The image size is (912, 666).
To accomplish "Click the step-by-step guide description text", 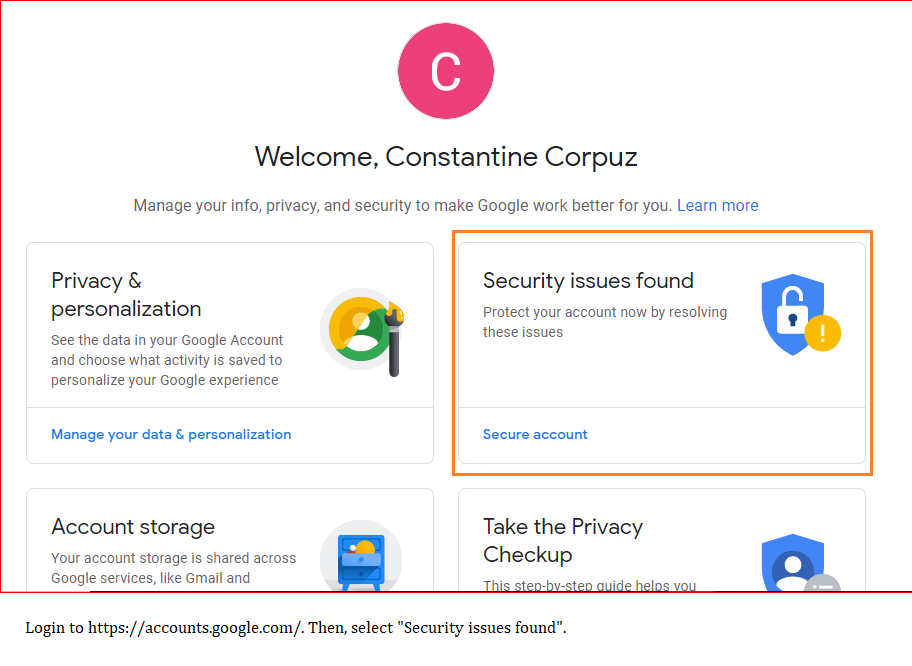I will point(589,585).
